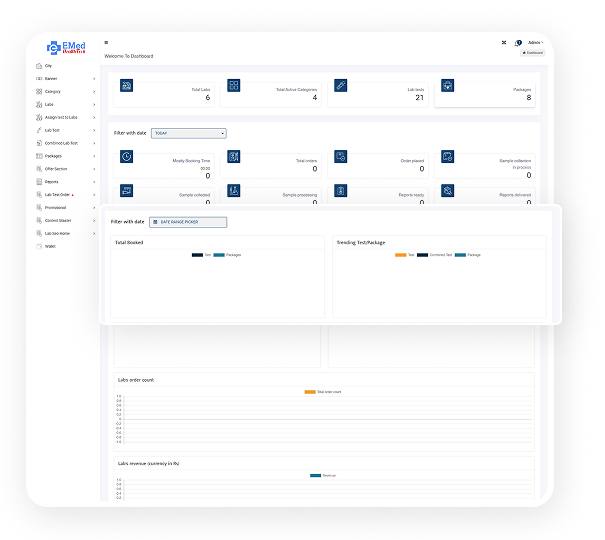Click the Lab tests test-tube icon
The width and height of the screenshot is (605, 540).
coord(341,86)
